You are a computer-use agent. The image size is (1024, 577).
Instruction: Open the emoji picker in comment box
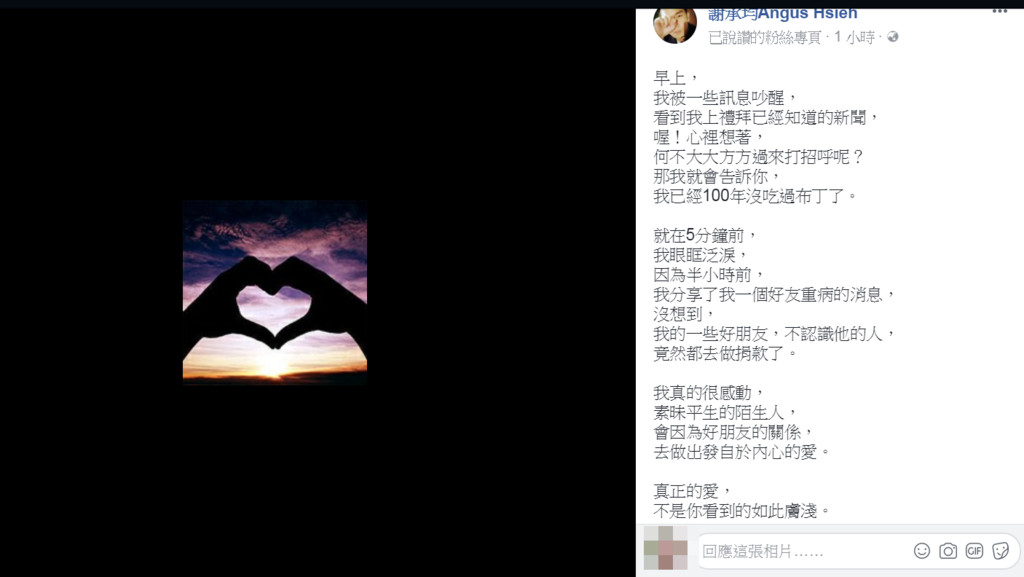pyautogui.click(x=921, y=551)
